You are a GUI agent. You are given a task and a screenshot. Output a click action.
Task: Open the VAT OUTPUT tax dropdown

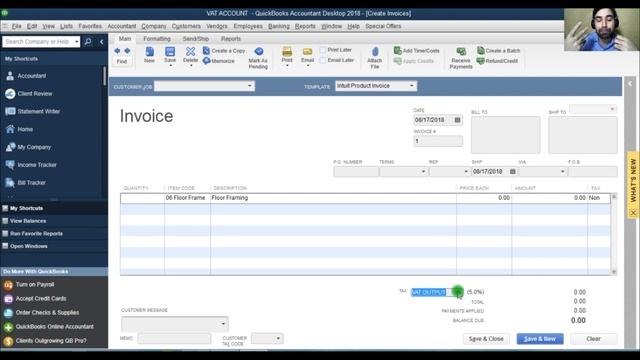coord(458,292)
